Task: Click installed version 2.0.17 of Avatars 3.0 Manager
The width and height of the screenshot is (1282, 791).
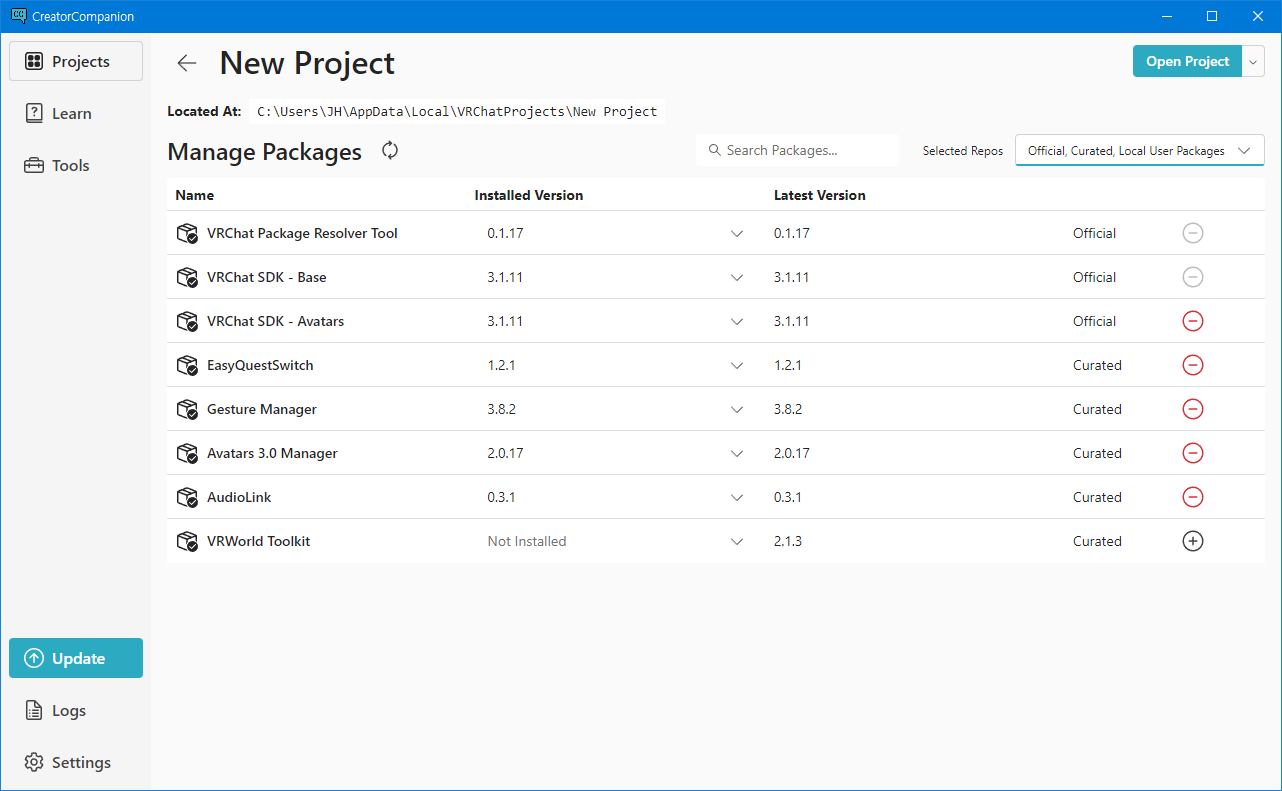Action: (x=505, y=453)
